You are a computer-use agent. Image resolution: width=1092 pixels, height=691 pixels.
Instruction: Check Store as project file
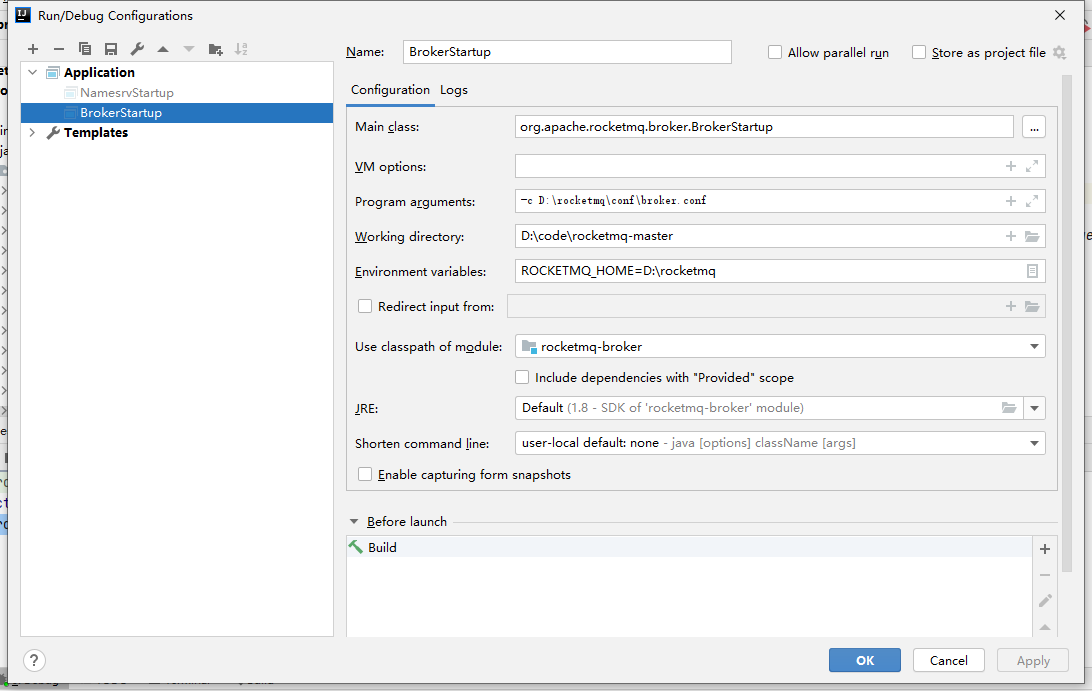coord(919,52)
